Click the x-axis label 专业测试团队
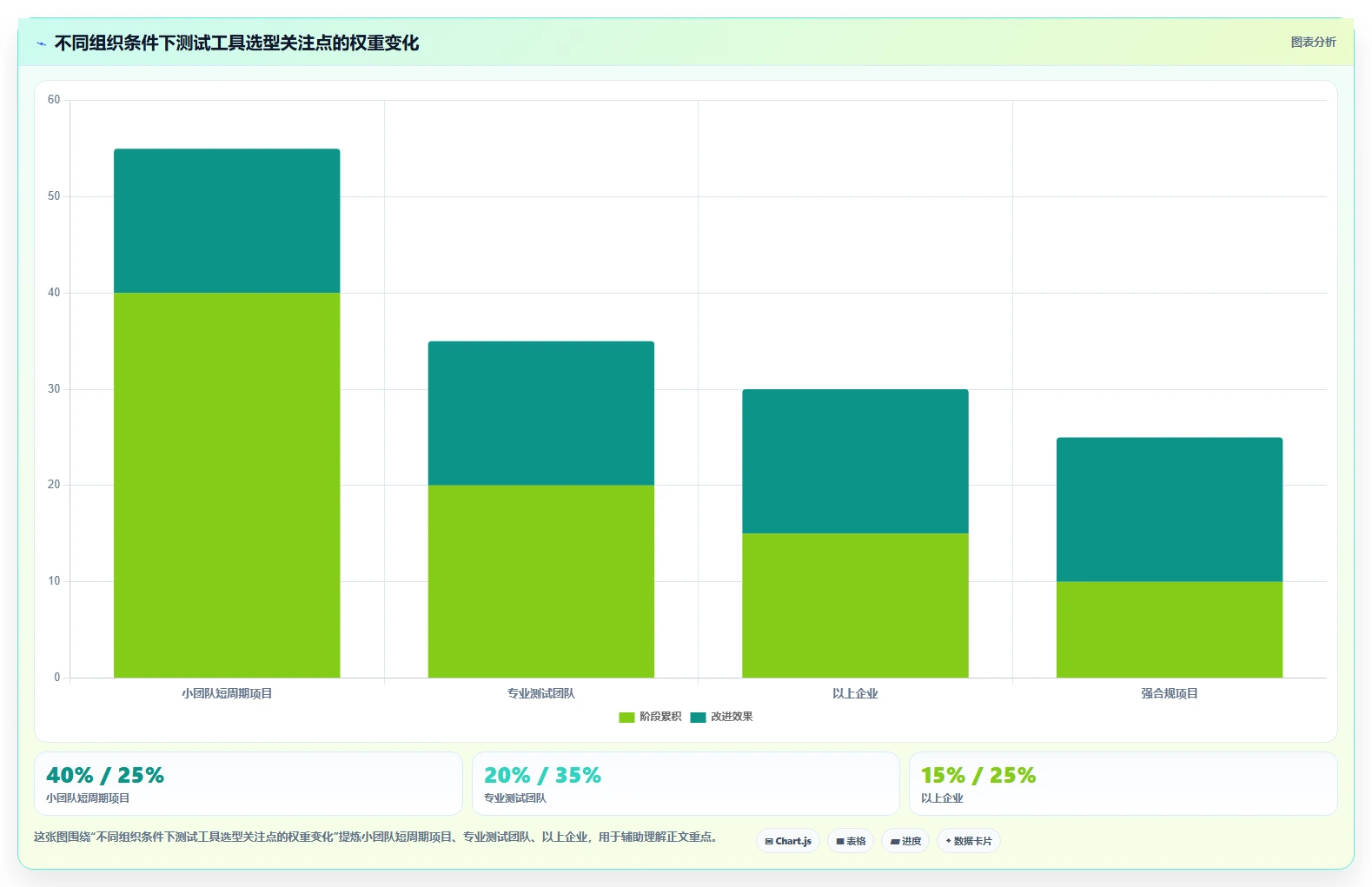The image size is (1372, 887). (541, 693)
